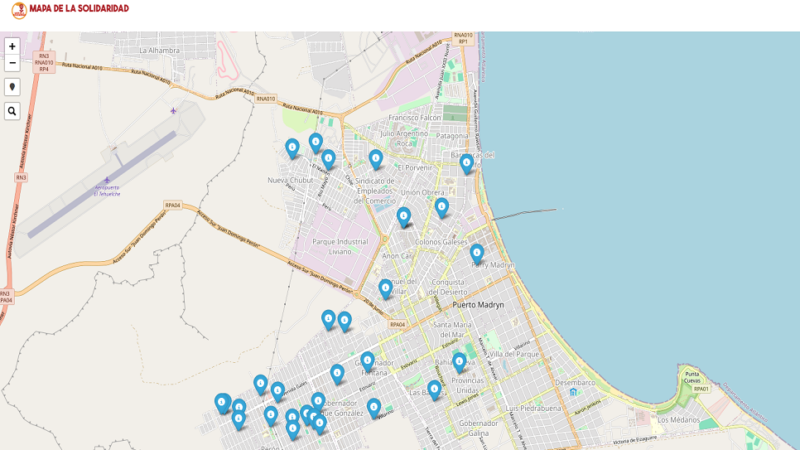Click the museum icon near Desembarco
Viewport: 800px width, 450px height.
coord(573,392)
